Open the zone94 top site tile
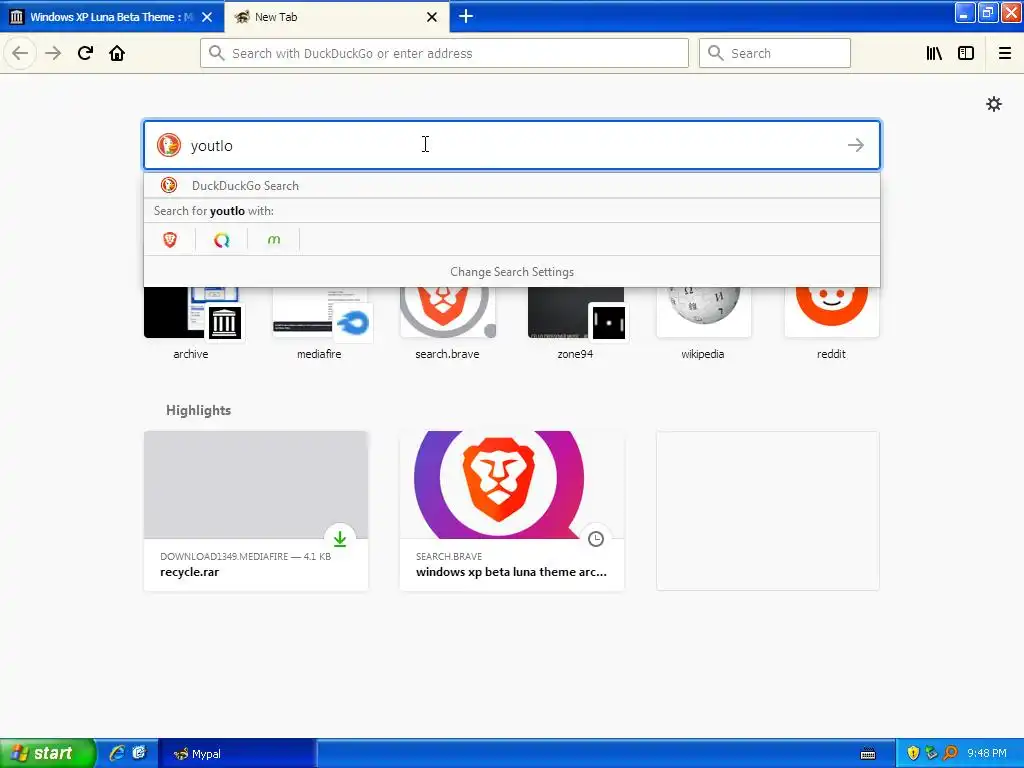 tap(575, 323)
